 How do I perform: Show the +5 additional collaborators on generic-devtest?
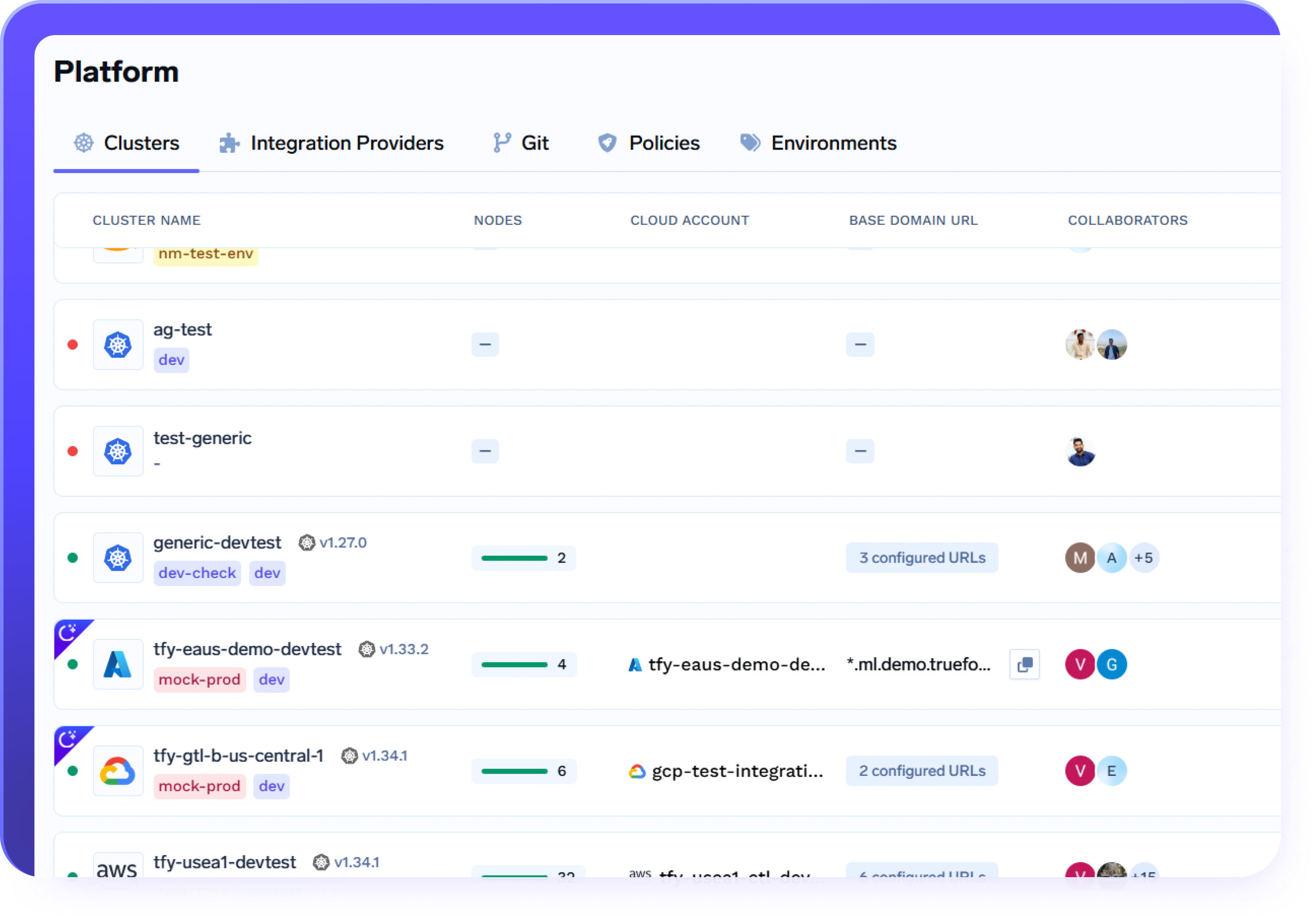(1144, 557)
